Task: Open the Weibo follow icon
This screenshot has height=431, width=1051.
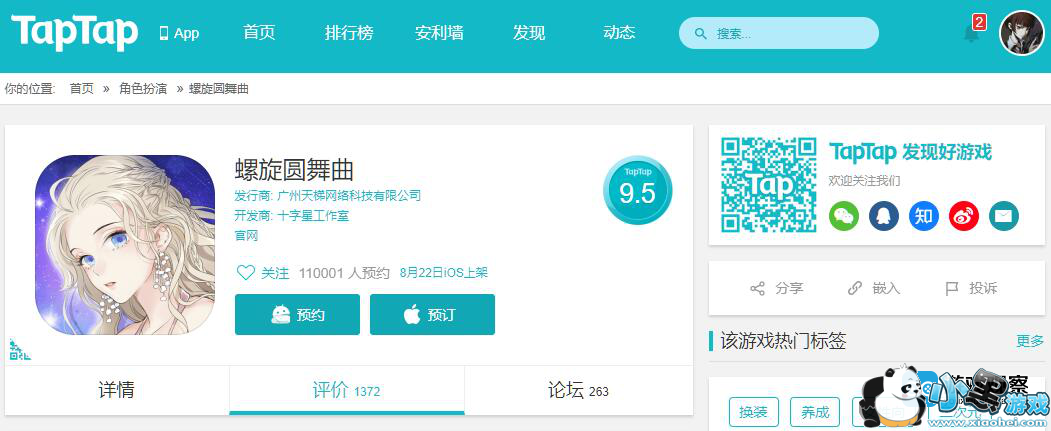Action: 964,216
